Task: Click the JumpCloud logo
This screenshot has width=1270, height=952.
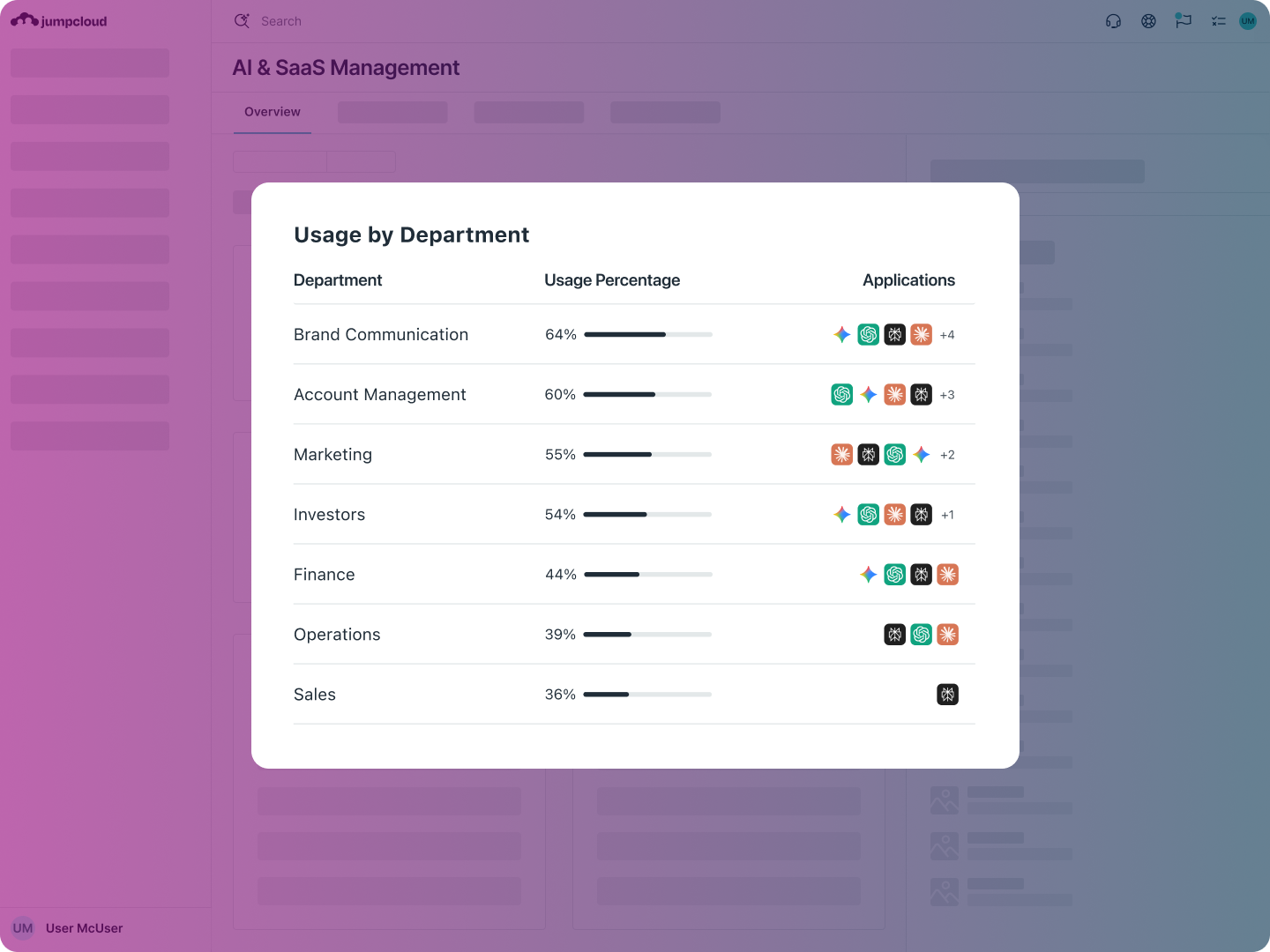Action: (x=59, y=21)
